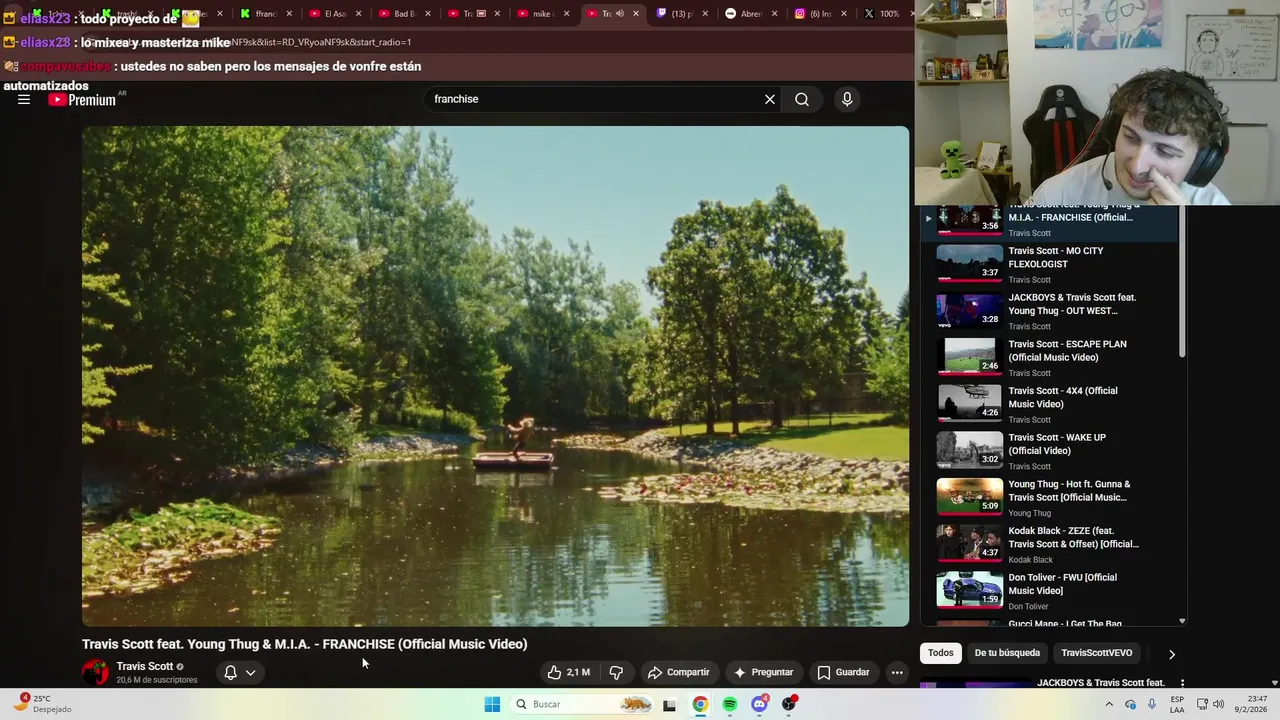The image size is (1280, 720).
Task: Click the playlist panel scrollbar thumb
Action: 1182,282
